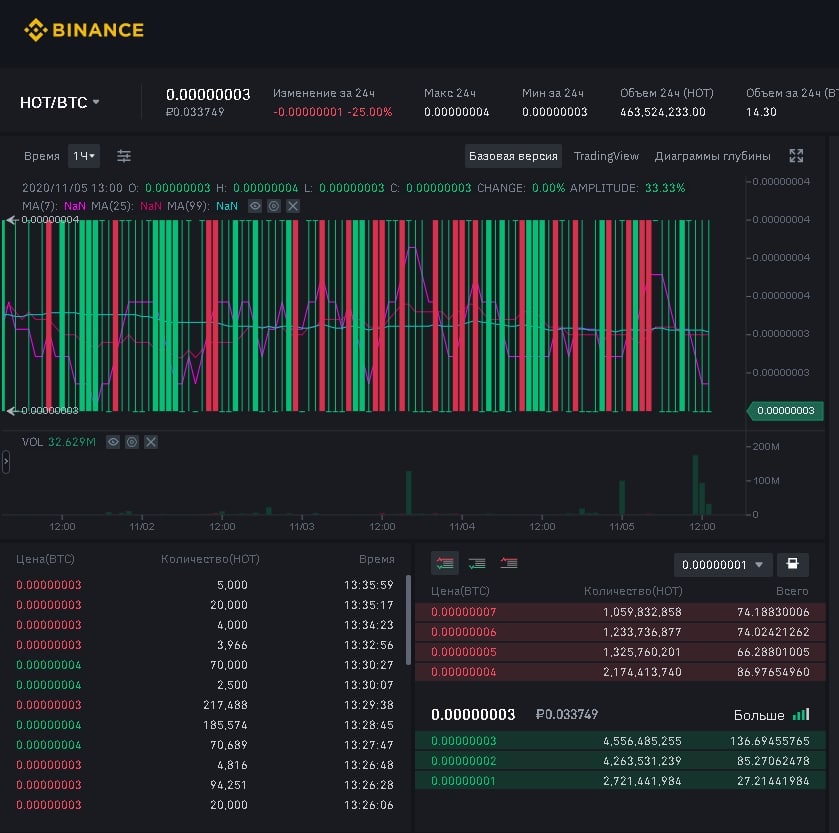
Task: Click the current price tag 0.00000003 on axis
Action: [785, 410]
